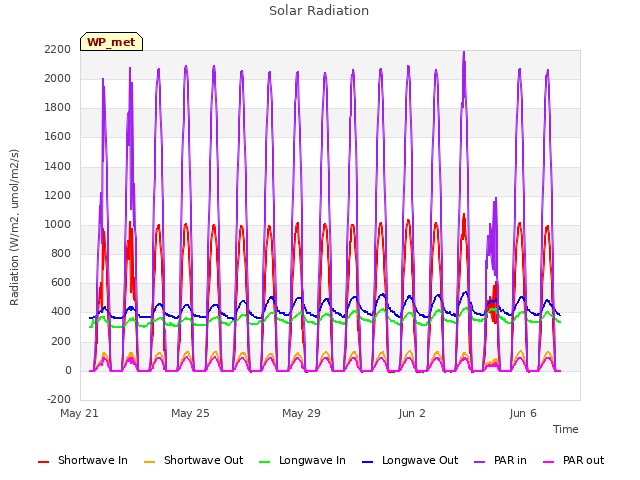Click the Jun 2 x-axis label

coord(412,413)
